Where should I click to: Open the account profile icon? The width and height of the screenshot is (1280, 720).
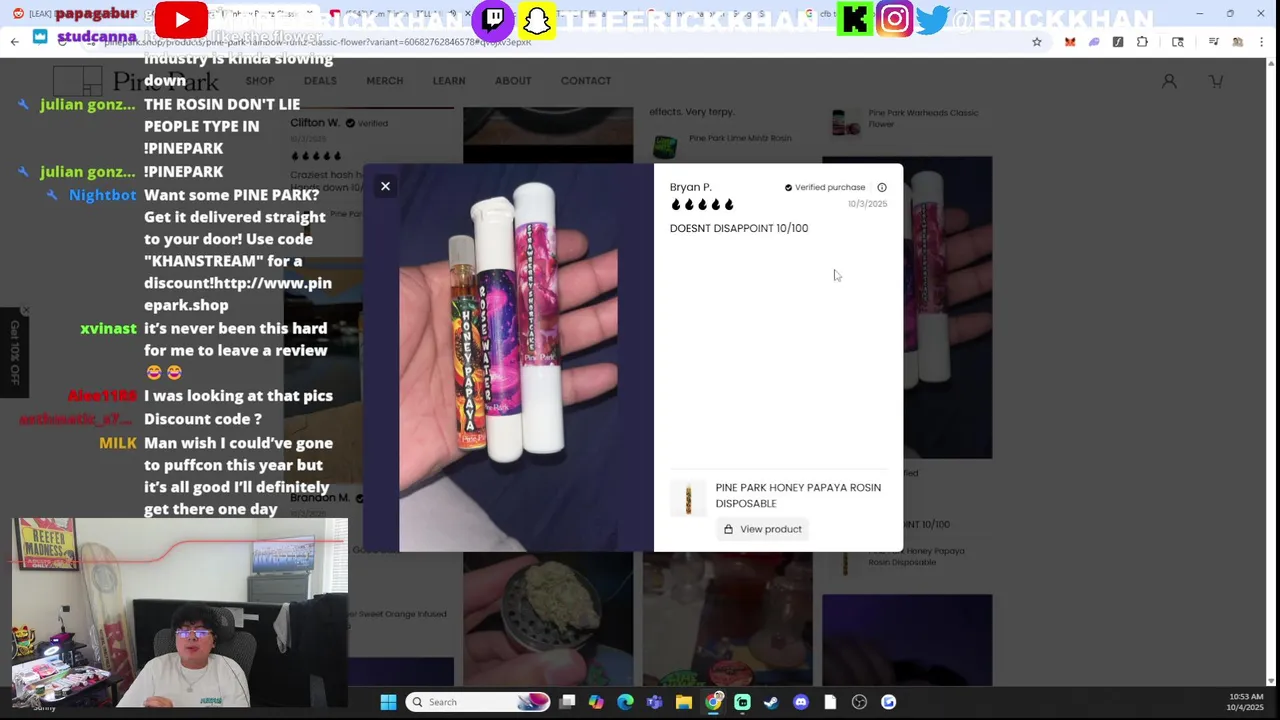pyautogui.click(x=1169, y=81)
